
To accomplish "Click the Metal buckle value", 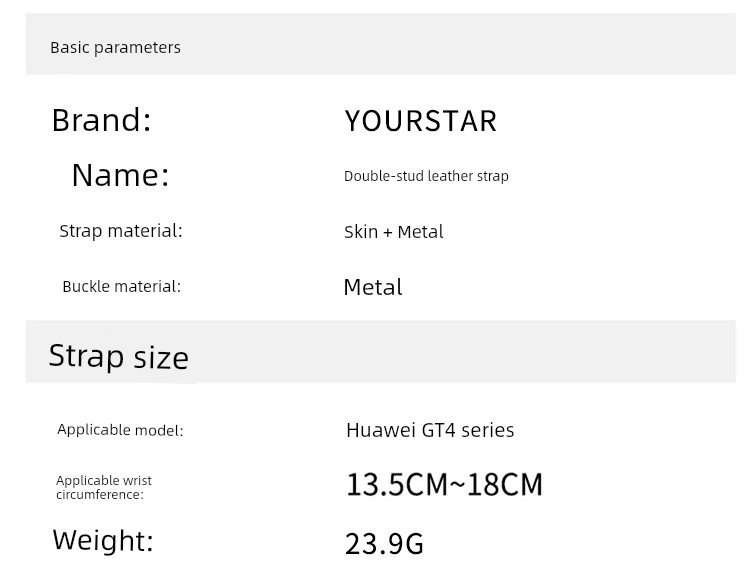I will [373, 287].
